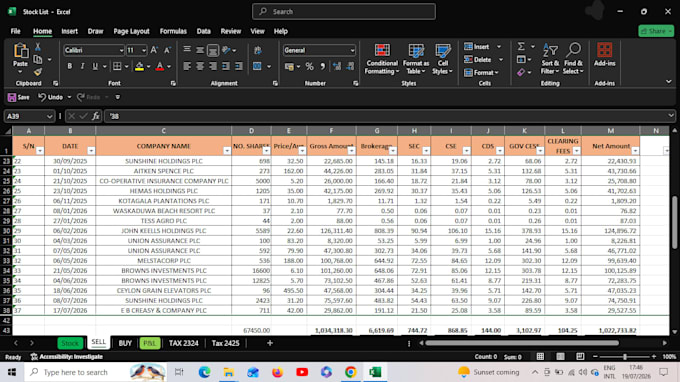Toggle Align Right
This screenshot has height=382, width=680.
tap(213, 66)
